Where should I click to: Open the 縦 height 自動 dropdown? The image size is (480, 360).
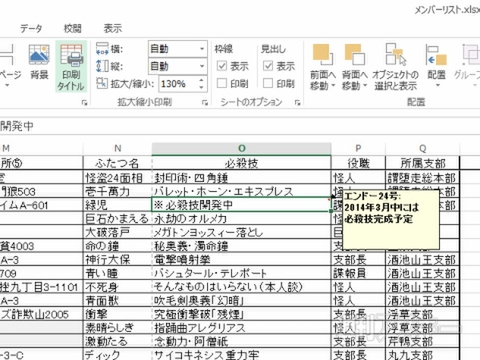(x=202, y=66)
